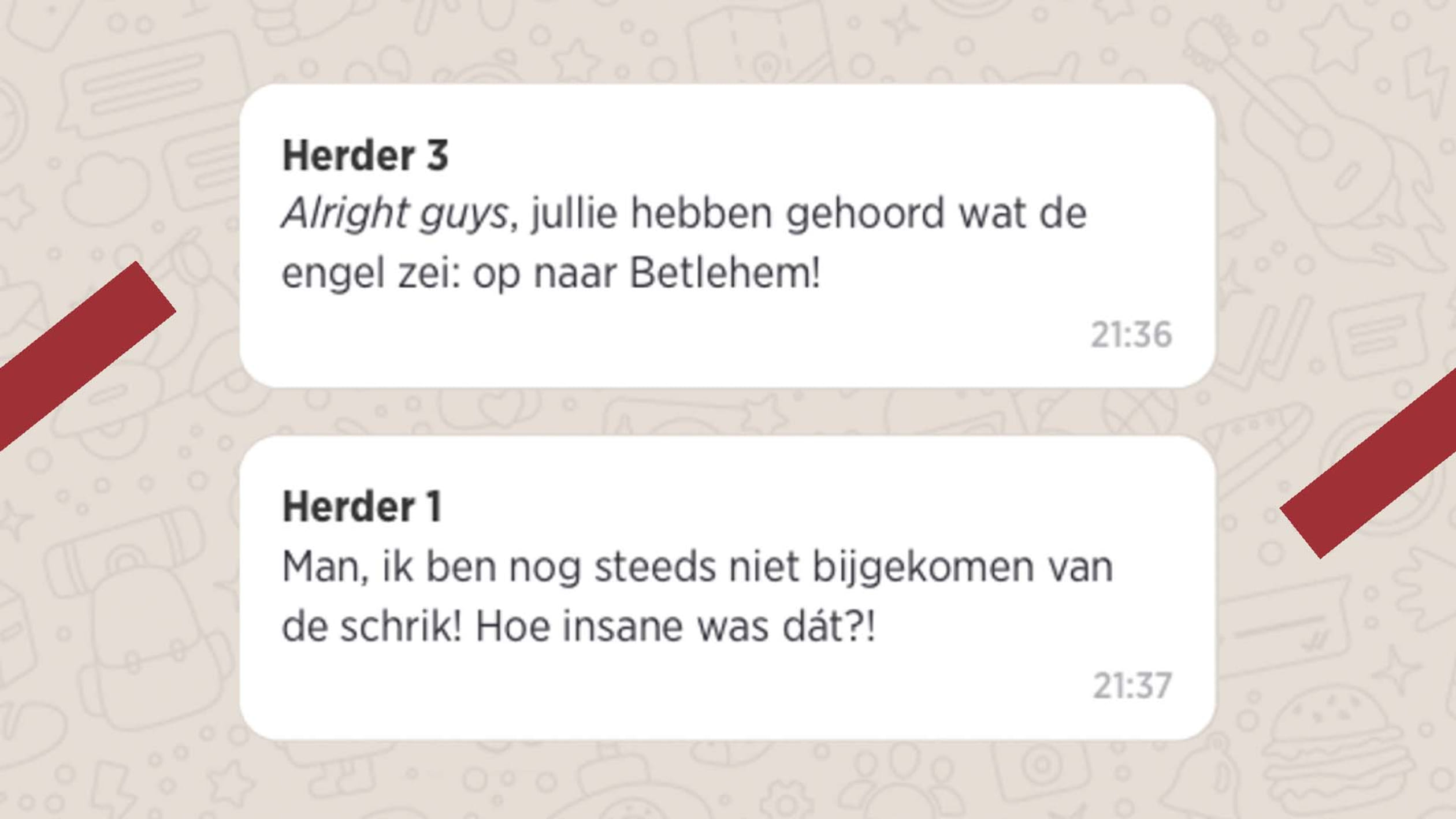Click the word 'Betlehem!' in the message

[725, 273]
